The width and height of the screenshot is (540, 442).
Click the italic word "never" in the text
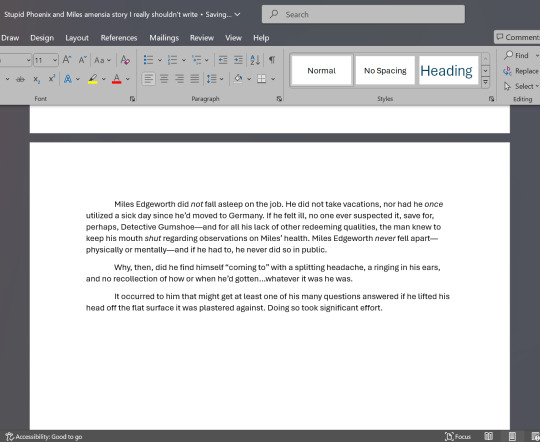point(385,238)
